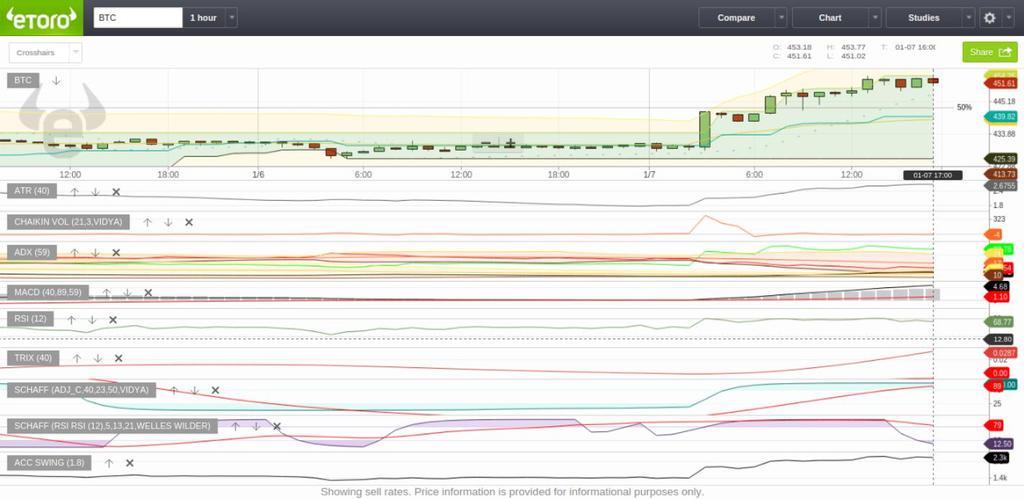Remove the ATR (40) study
Viewport: 1024px width, 499px height.
pyautogui.click(x=116, y=191)
